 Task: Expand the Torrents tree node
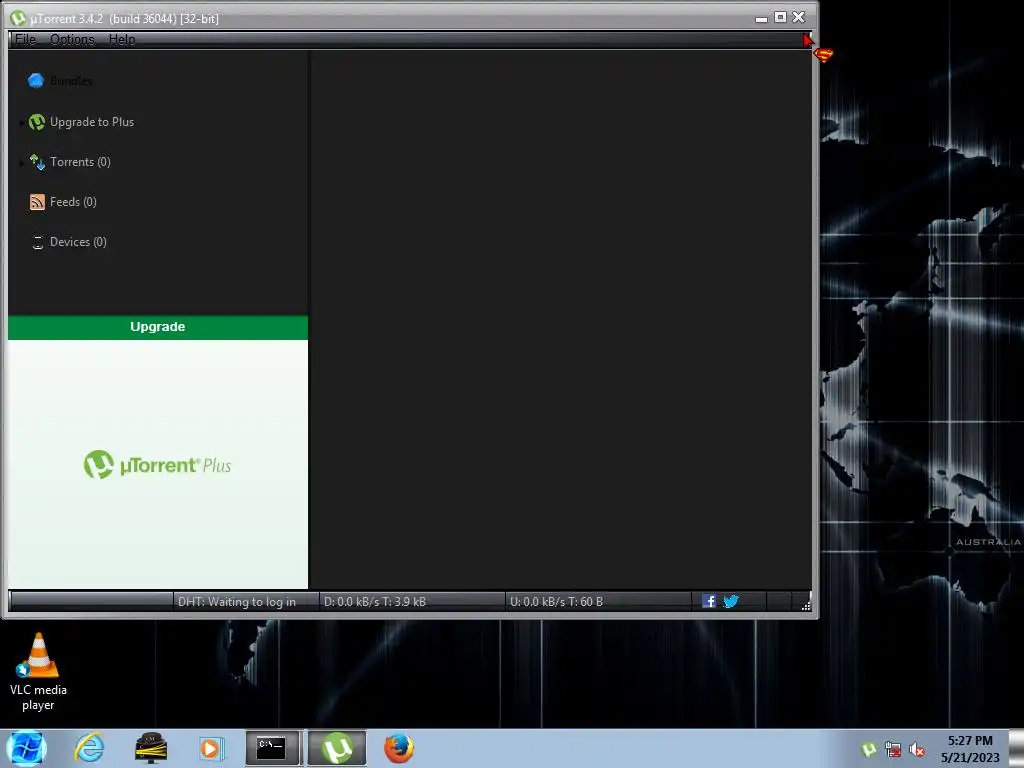pyautogui.click(x=22, y=163)
